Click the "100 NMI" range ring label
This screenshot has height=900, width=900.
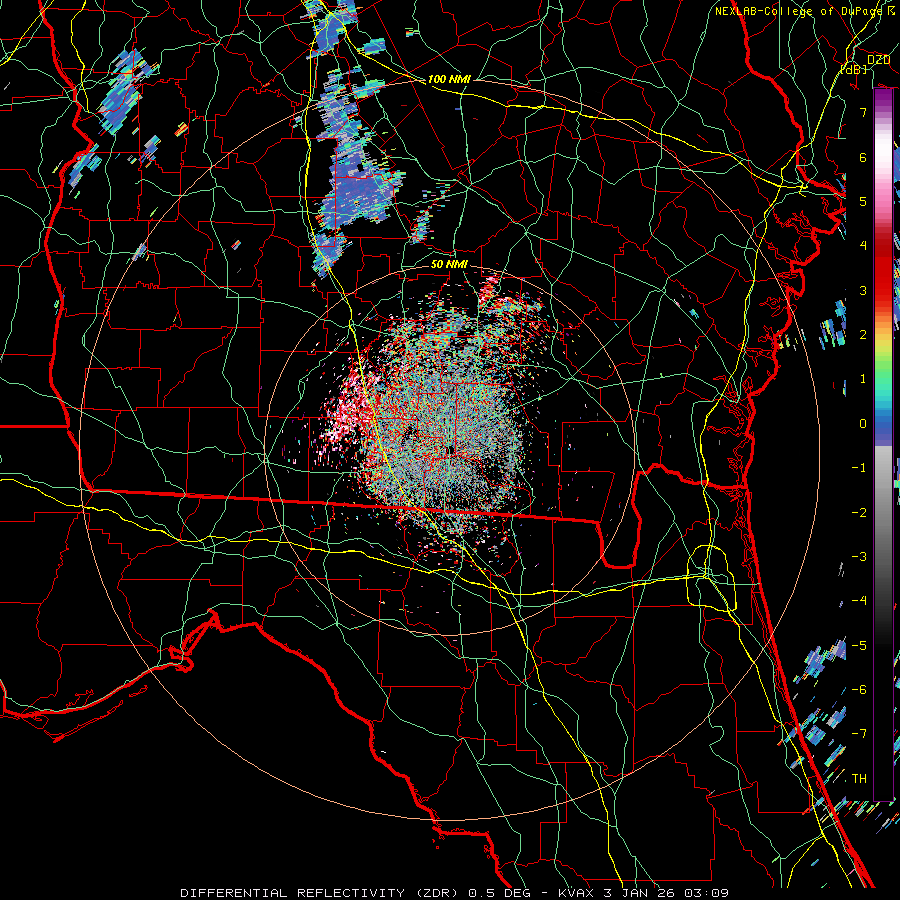[x=449, y=79]
